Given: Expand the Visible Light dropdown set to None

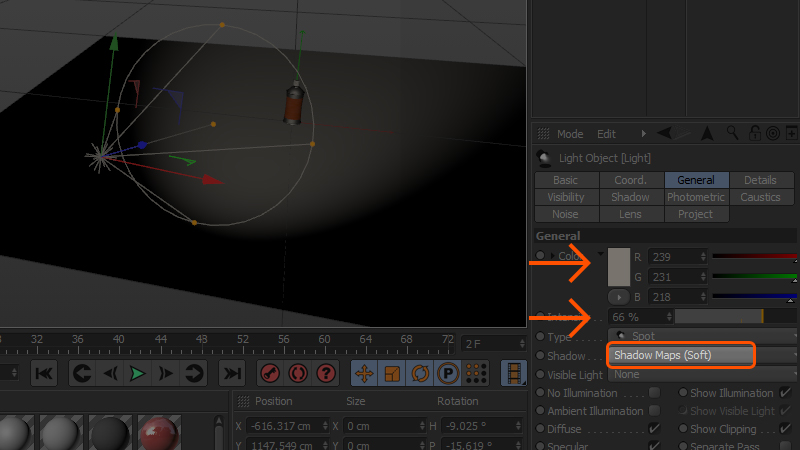Looking at the screenshot, I should coord(702,374).
